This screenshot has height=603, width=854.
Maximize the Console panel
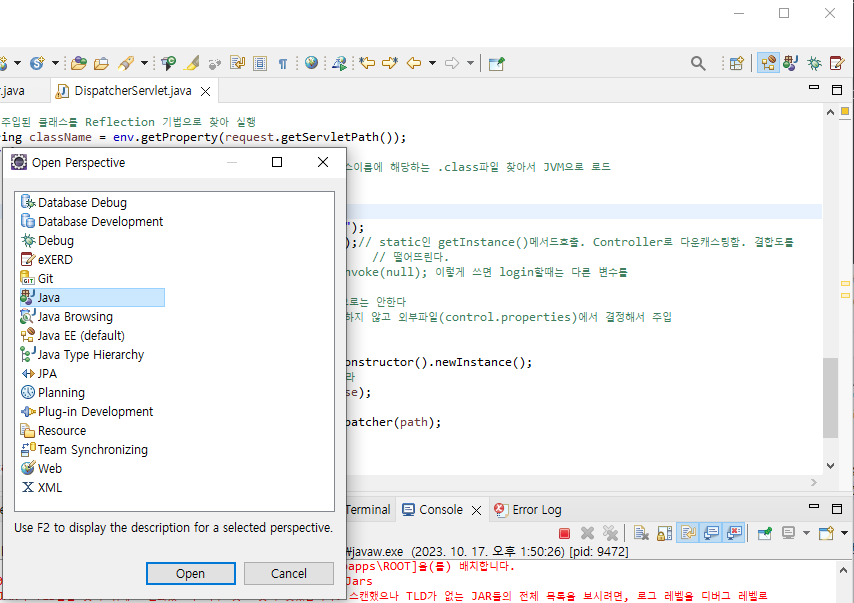point(837,509)
